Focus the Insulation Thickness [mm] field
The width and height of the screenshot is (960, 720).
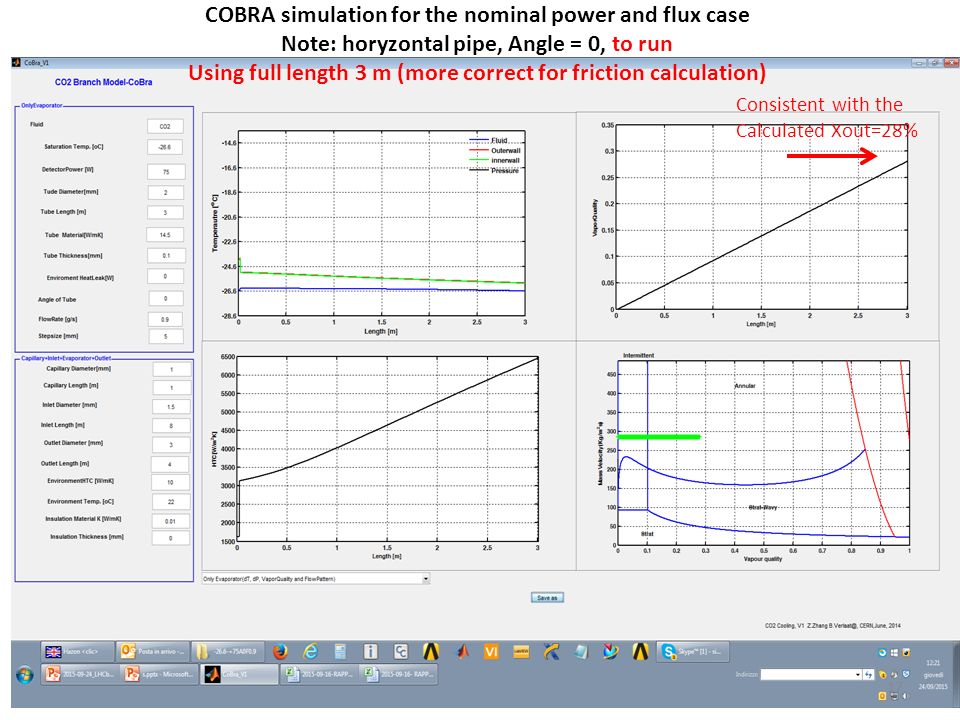171,539
